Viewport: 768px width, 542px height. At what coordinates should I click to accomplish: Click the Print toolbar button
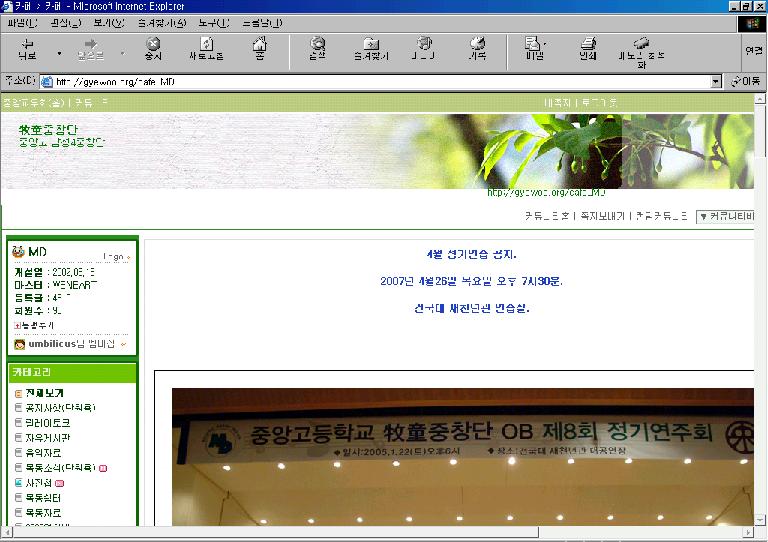[x=588, y=48]
